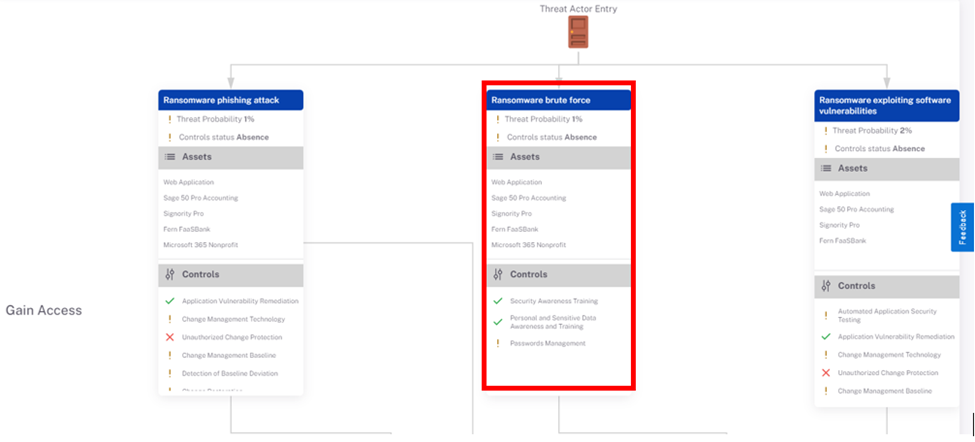
Task: Click Change Management Technology text in phishing card
Action: (x=233, y=320)
